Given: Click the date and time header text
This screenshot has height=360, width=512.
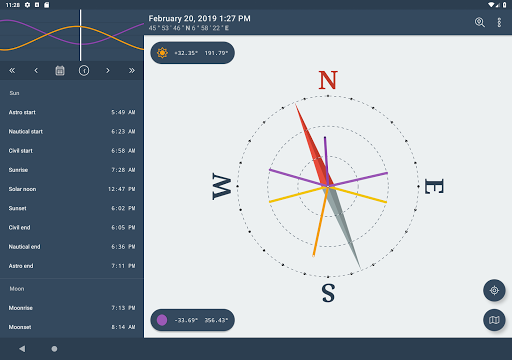Looking at the screenshot, I should tap(199, 18).
